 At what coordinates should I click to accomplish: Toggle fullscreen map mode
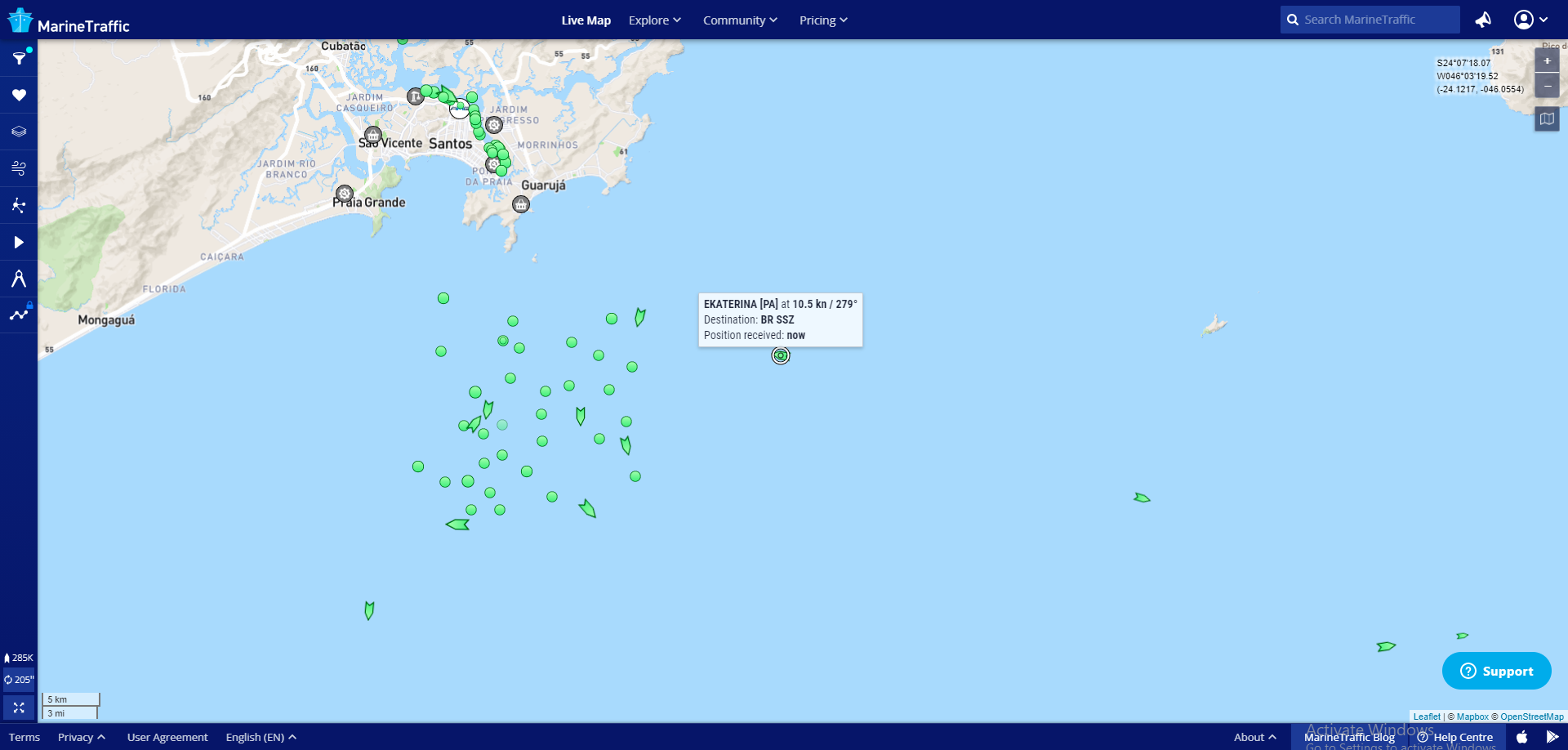[x=19, y=708]
